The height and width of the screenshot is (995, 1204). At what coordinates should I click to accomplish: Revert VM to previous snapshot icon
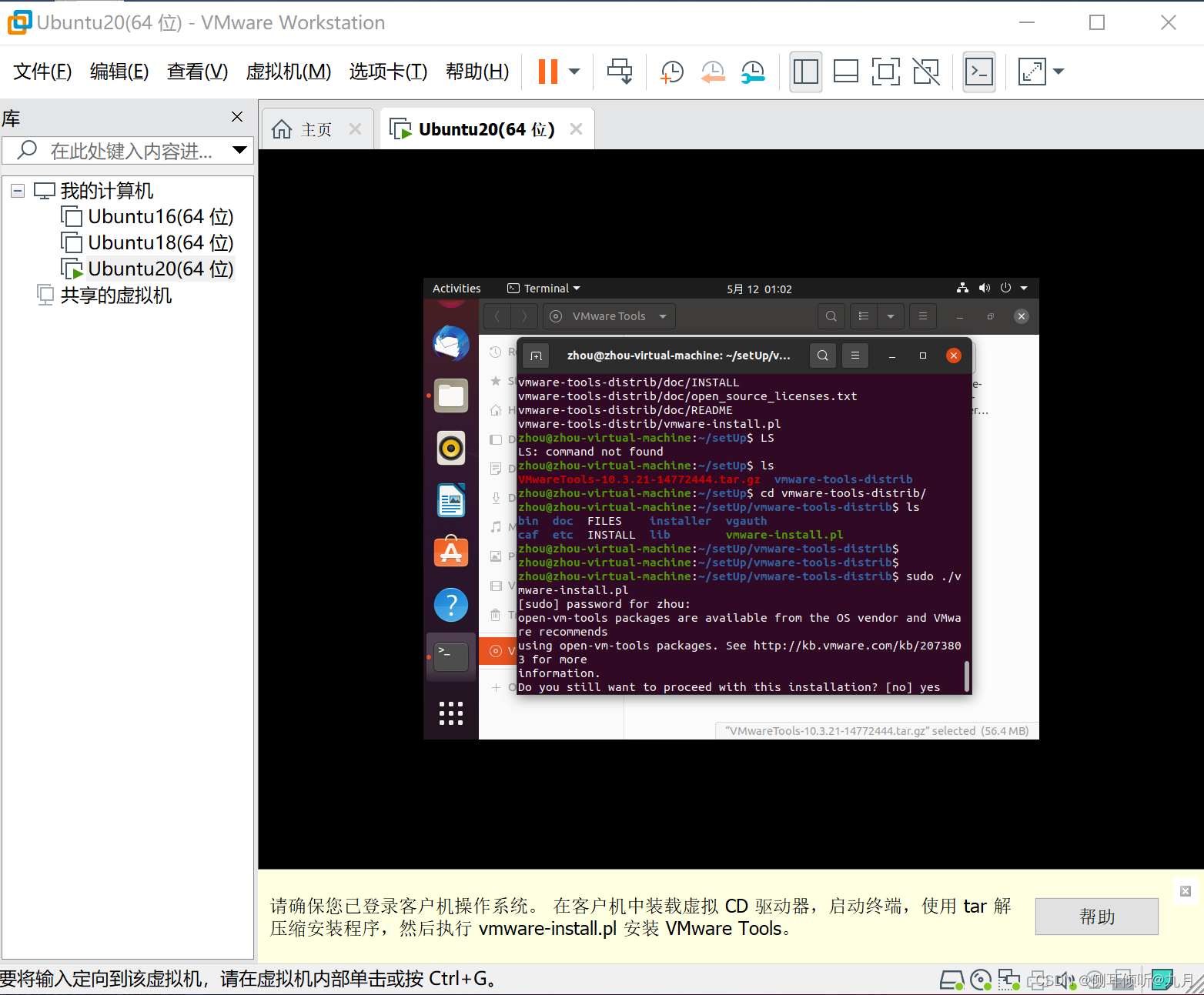click(x=713, y=72)
